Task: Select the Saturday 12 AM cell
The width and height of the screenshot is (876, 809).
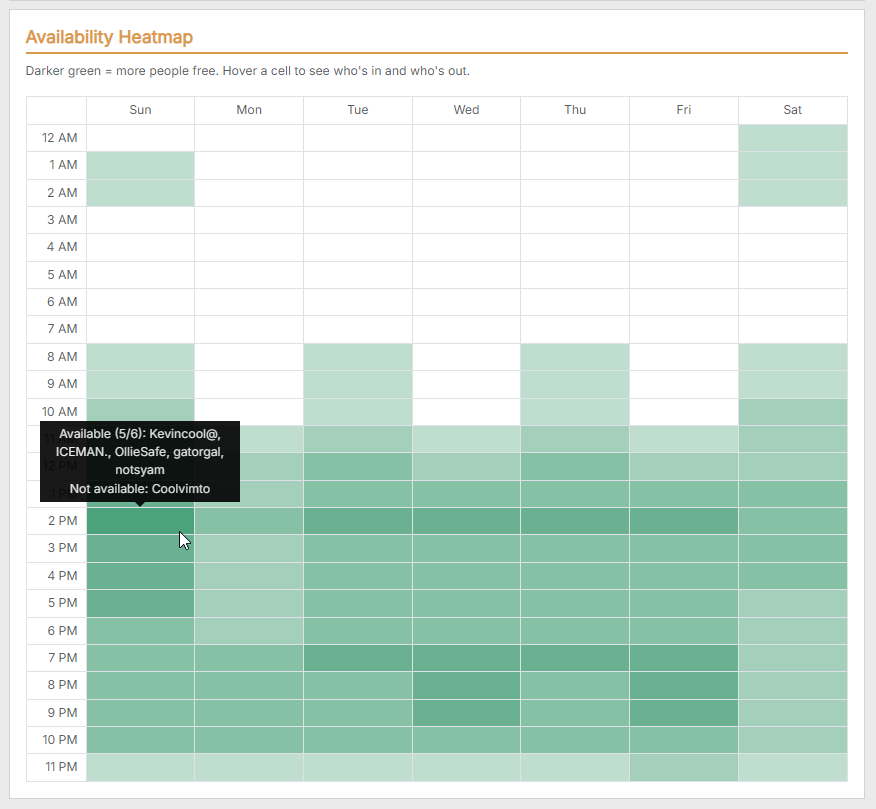Action: 793,137
